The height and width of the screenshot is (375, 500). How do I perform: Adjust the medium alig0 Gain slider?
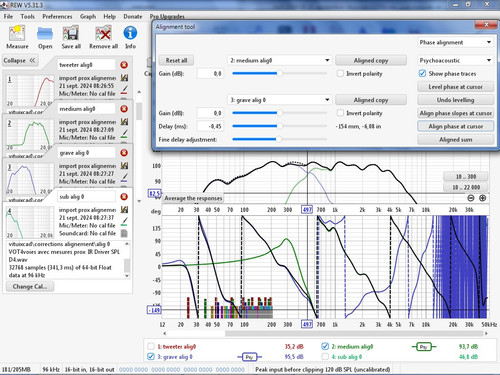279,73
